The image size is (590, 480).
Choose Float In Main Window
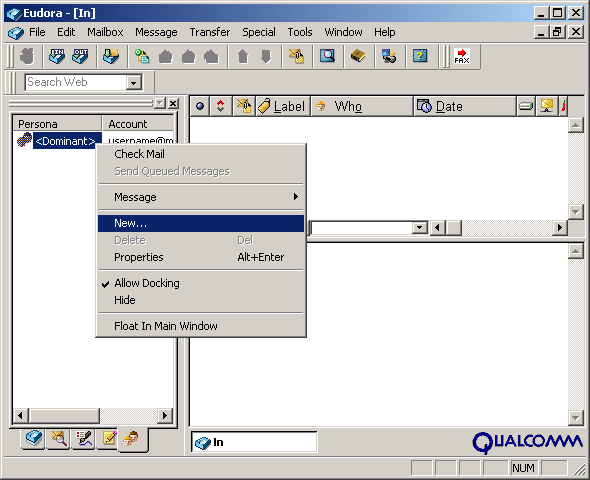(x=201, y=326)
